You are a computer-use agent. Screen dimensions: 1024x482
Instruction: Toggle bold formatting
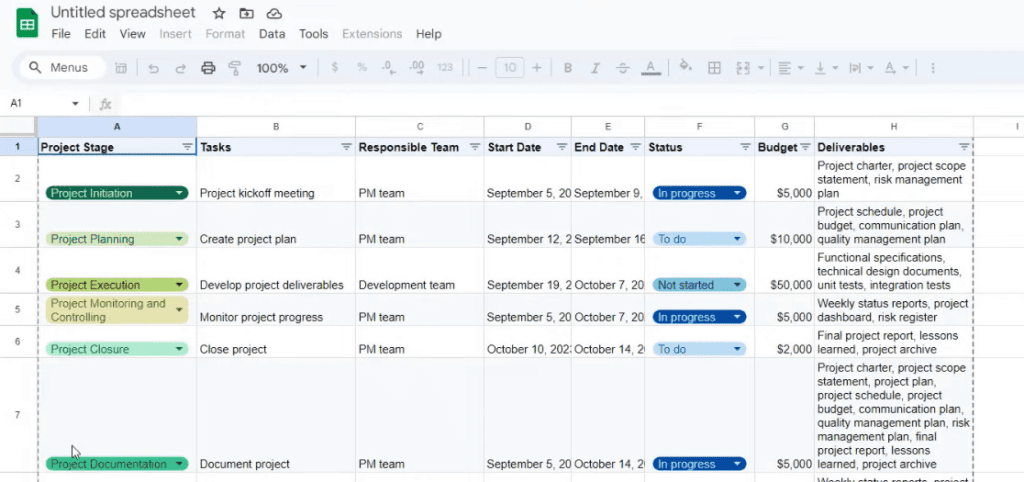(x=568, y=67)
